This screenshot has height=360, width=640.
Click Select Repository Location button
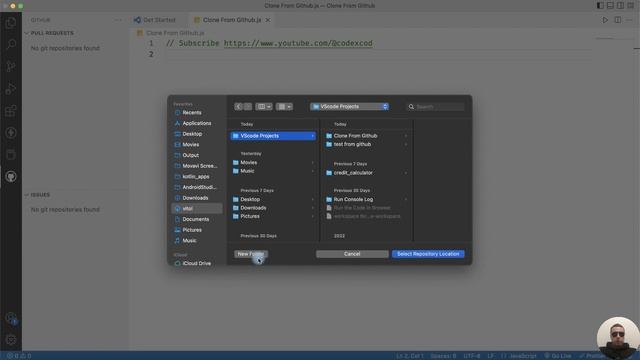(428, 254)
